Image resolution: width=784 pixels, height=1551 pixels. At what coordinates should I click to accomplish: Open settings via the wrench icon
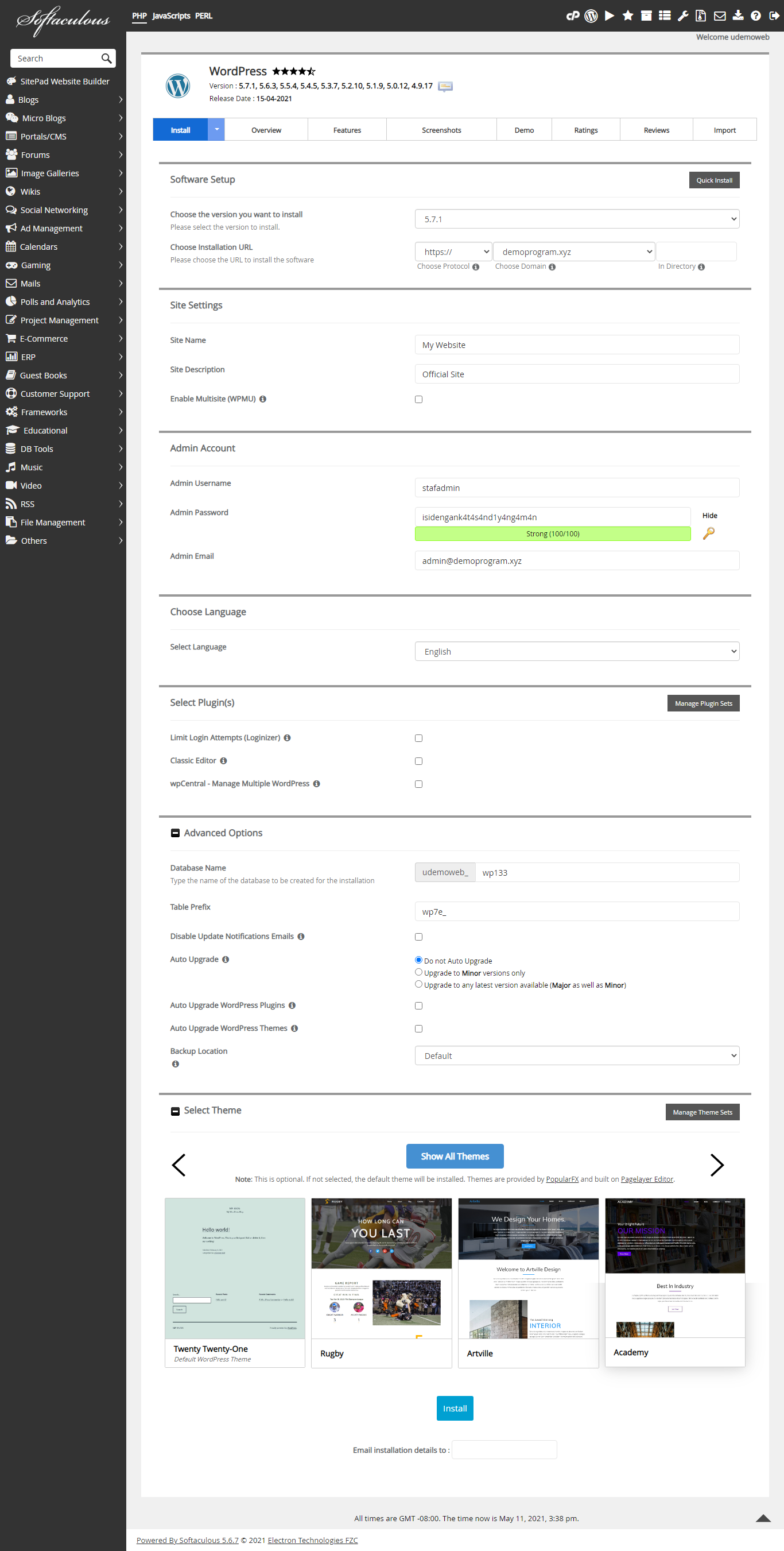pos(682,16)
